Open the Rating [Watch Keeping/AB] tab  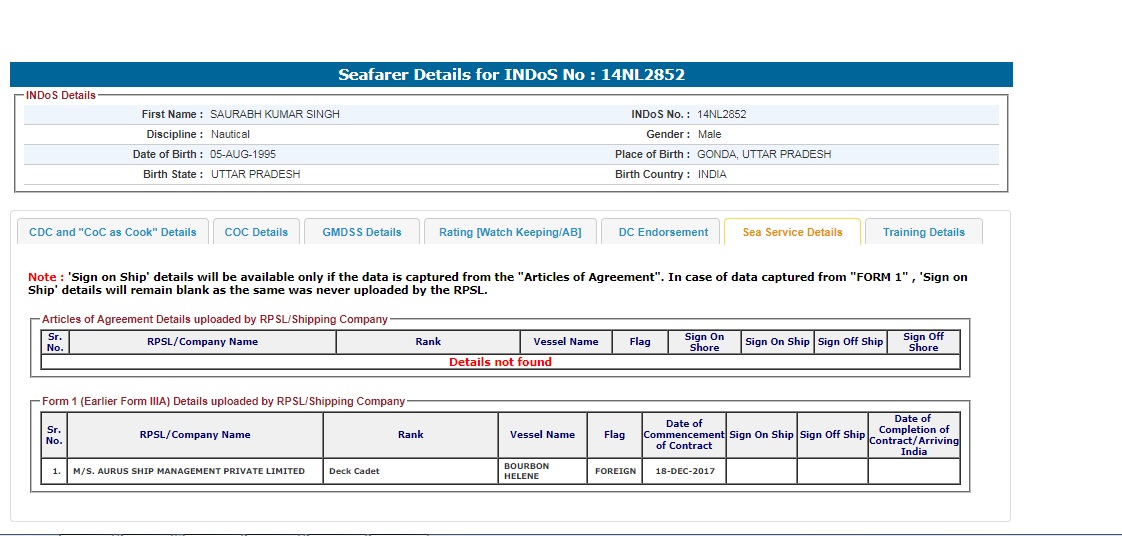point(510,232)
